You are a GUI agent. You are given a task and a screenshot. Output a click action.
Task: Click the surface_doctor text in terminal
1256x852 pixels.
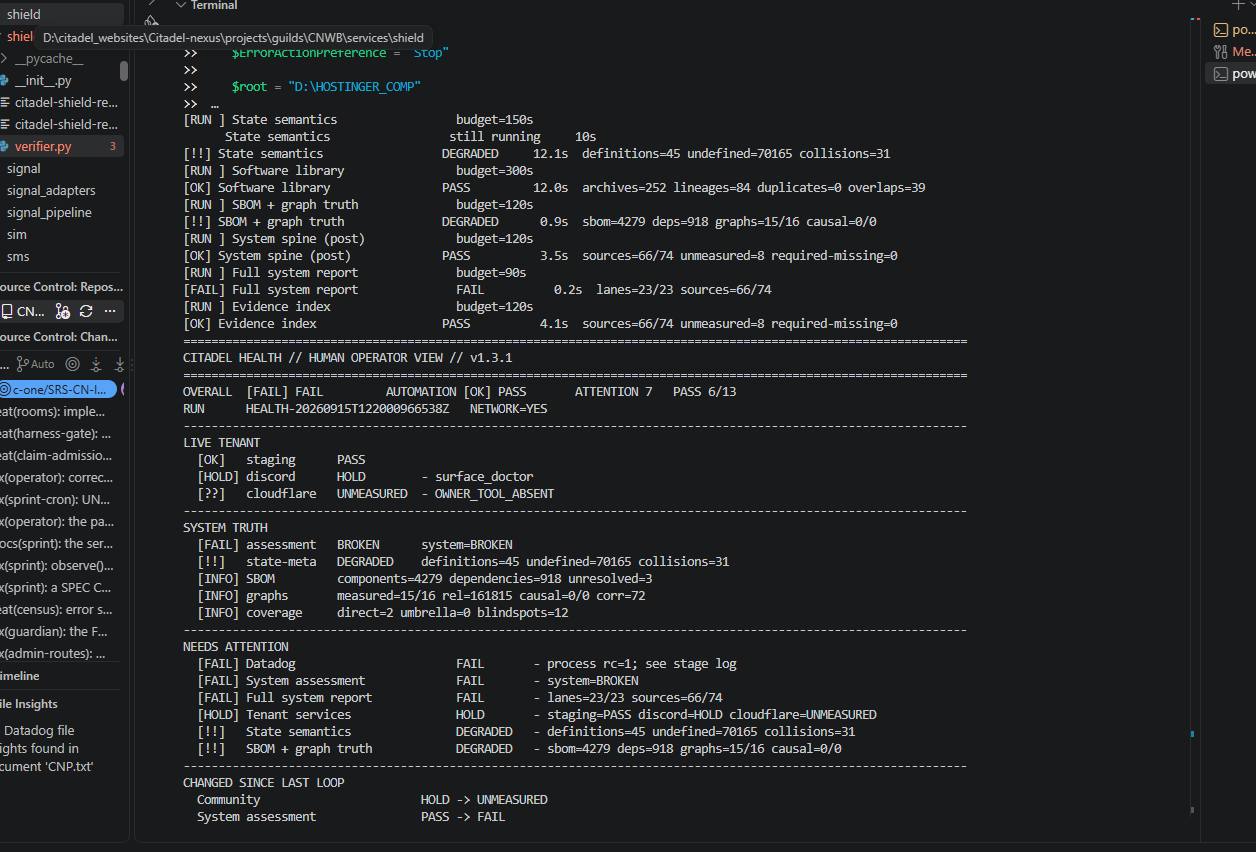(x=484, y=477)
